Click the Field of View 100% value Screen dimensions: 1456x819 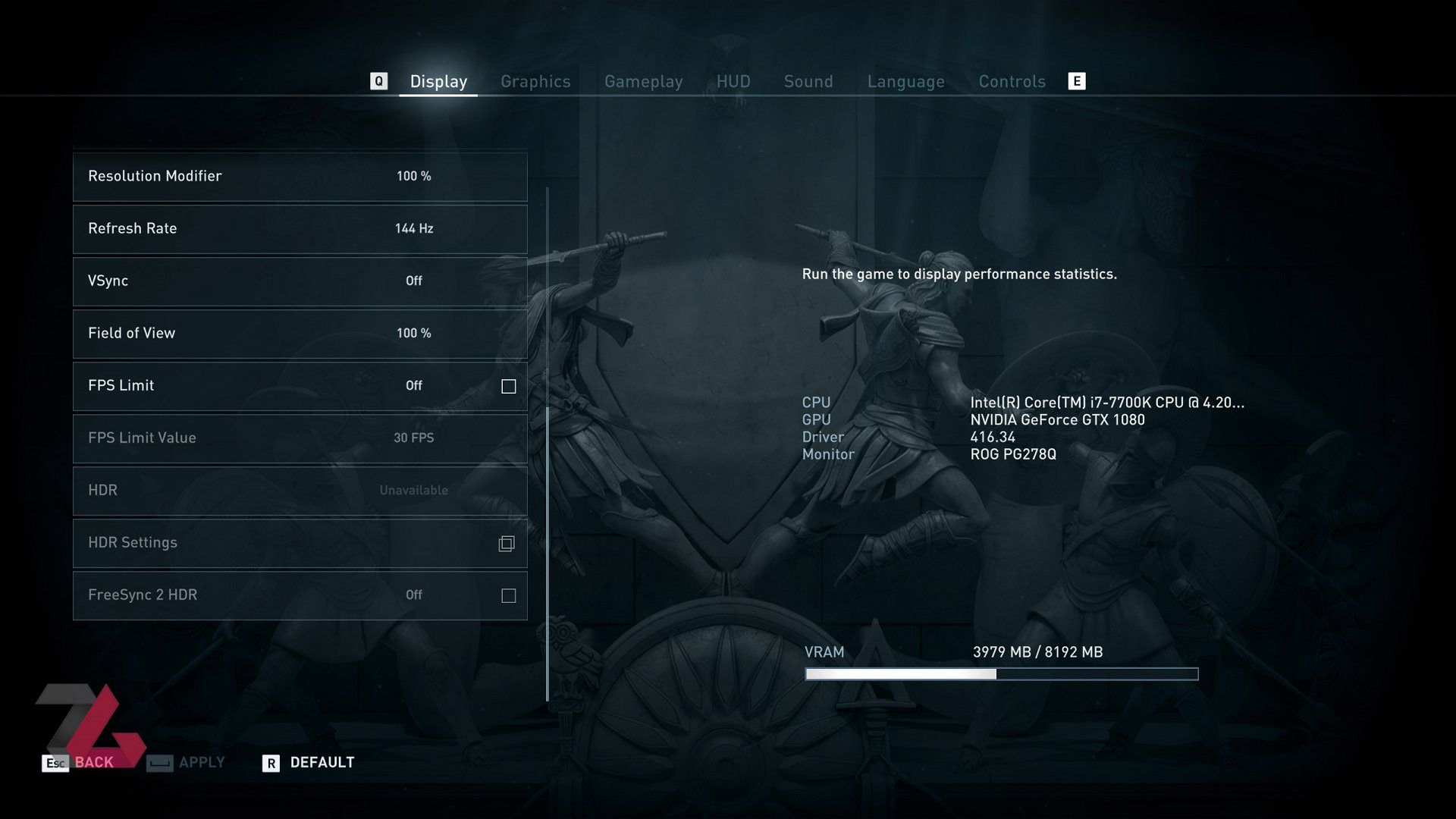pos(413,333)
